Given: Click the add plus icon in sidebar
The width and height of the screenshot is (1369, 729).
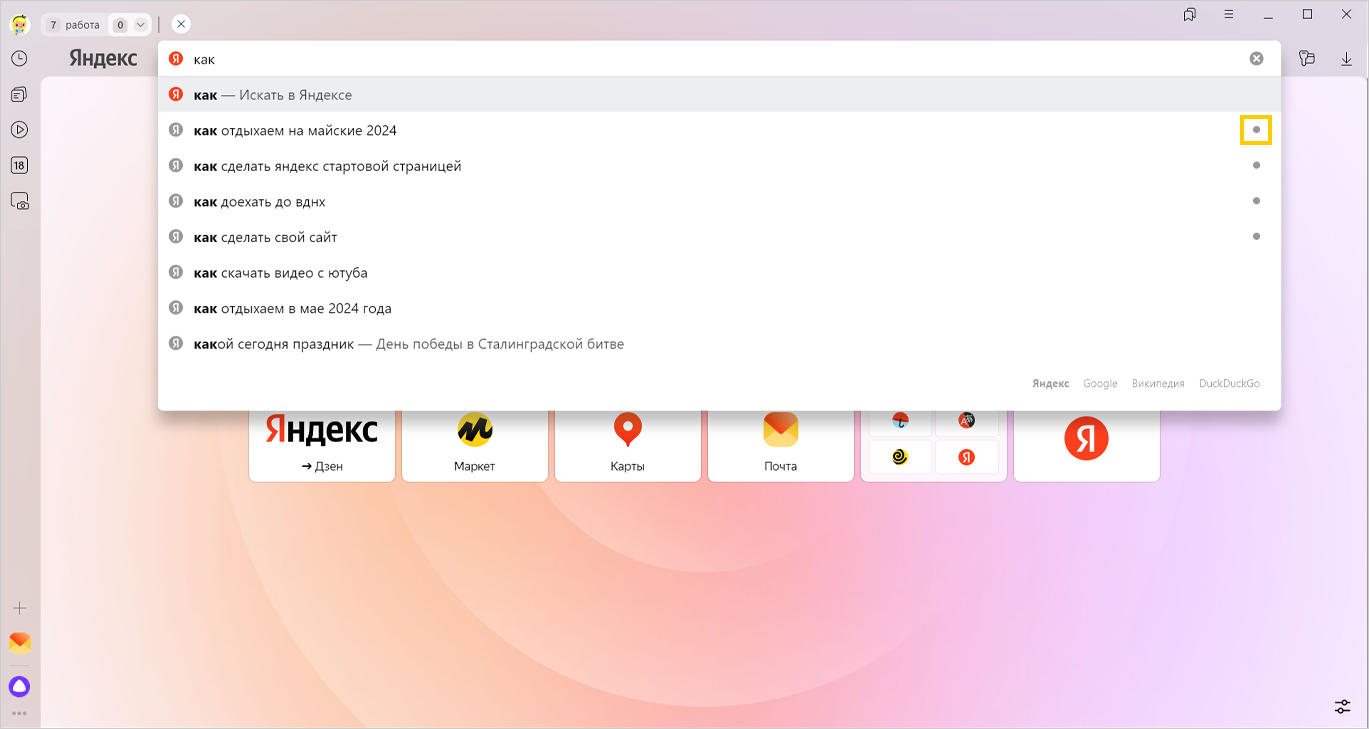Looking at the screenshot, I should coord(19,608).
